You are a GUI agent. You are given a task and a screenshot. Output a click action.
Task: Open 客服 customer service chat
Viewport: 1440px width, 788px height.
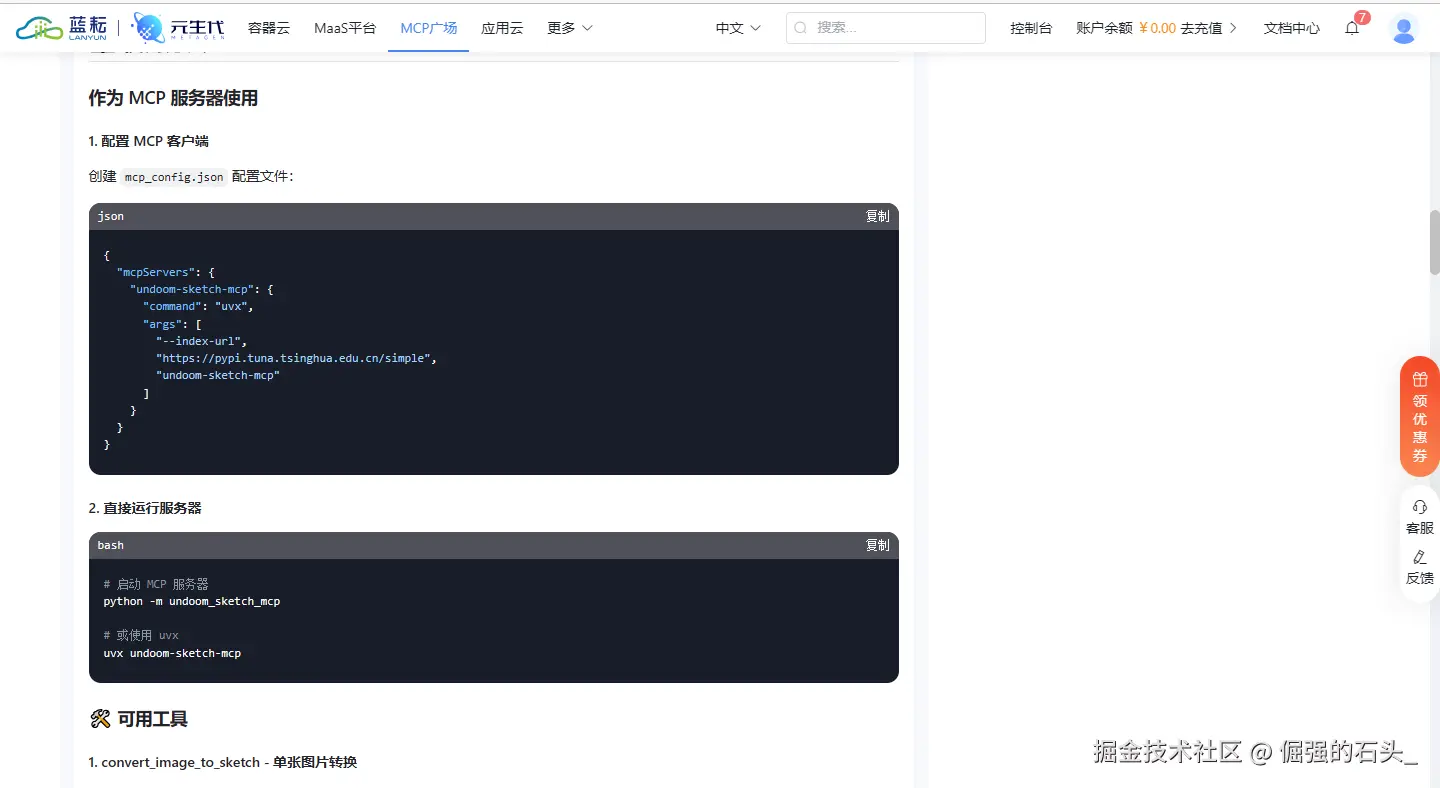click(1419, 517)
